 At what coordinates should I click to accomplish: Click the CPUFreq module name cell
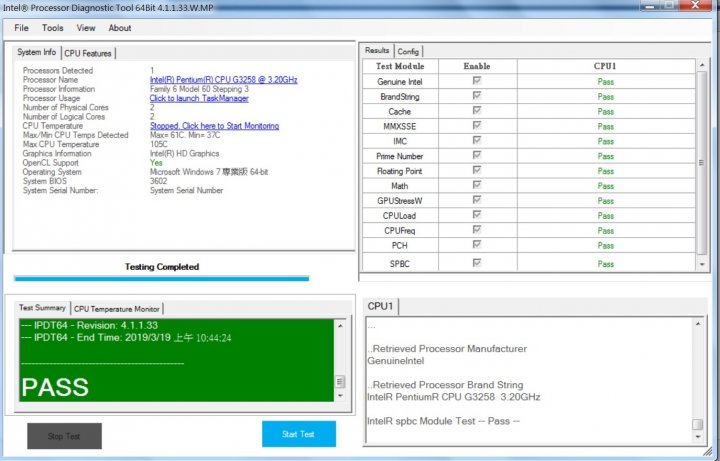click(x=399, y=230)
